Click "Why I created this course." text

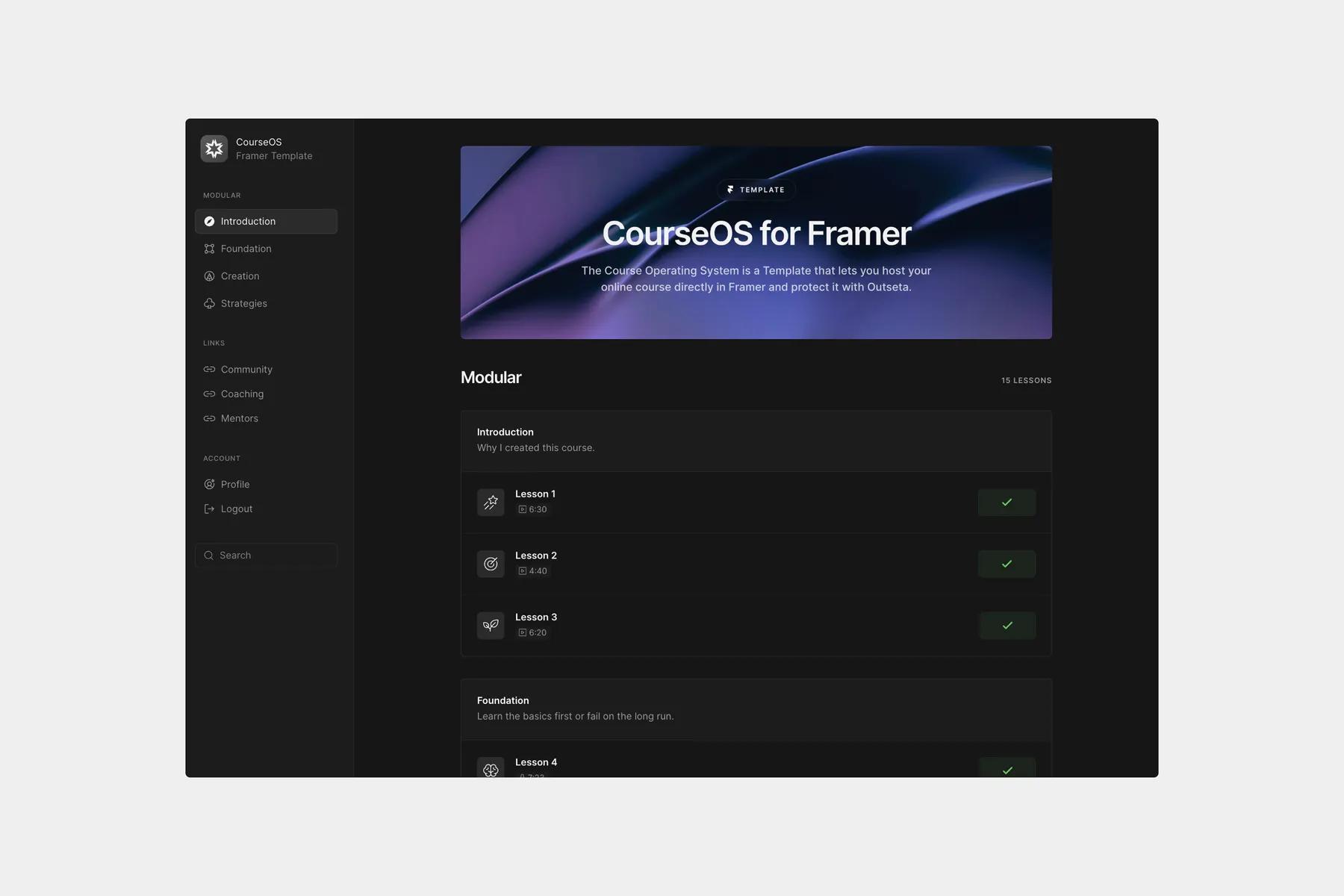click(536, 448)
